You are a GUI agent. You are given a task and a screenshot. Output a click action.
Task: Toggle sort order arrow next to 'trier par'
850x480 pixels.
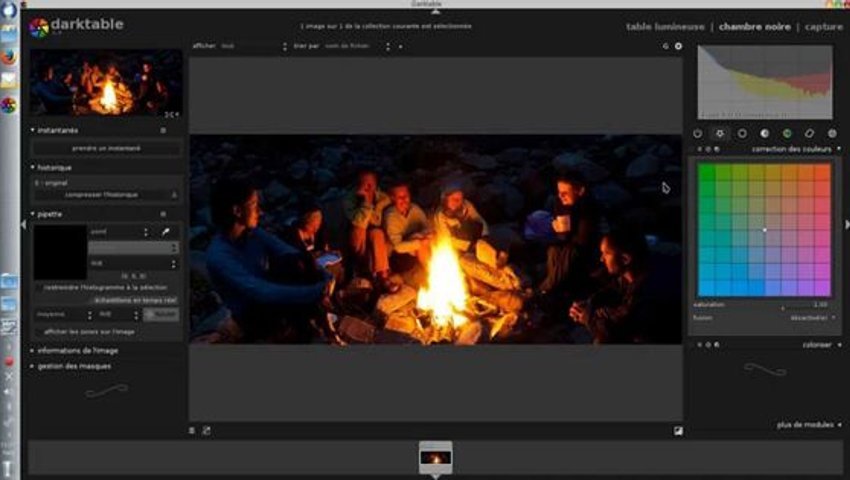[401, 47]
